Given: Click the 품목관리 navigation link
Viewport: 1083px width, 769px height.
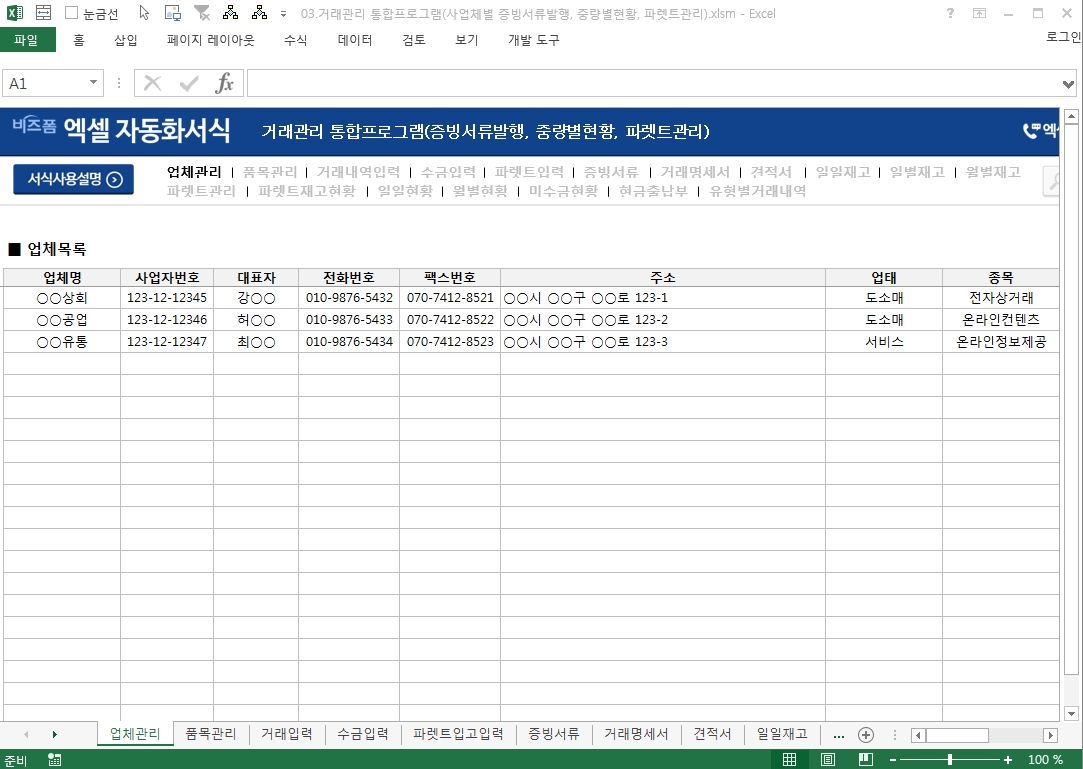Looking at the screenshot, I should [x=269, y=172].
